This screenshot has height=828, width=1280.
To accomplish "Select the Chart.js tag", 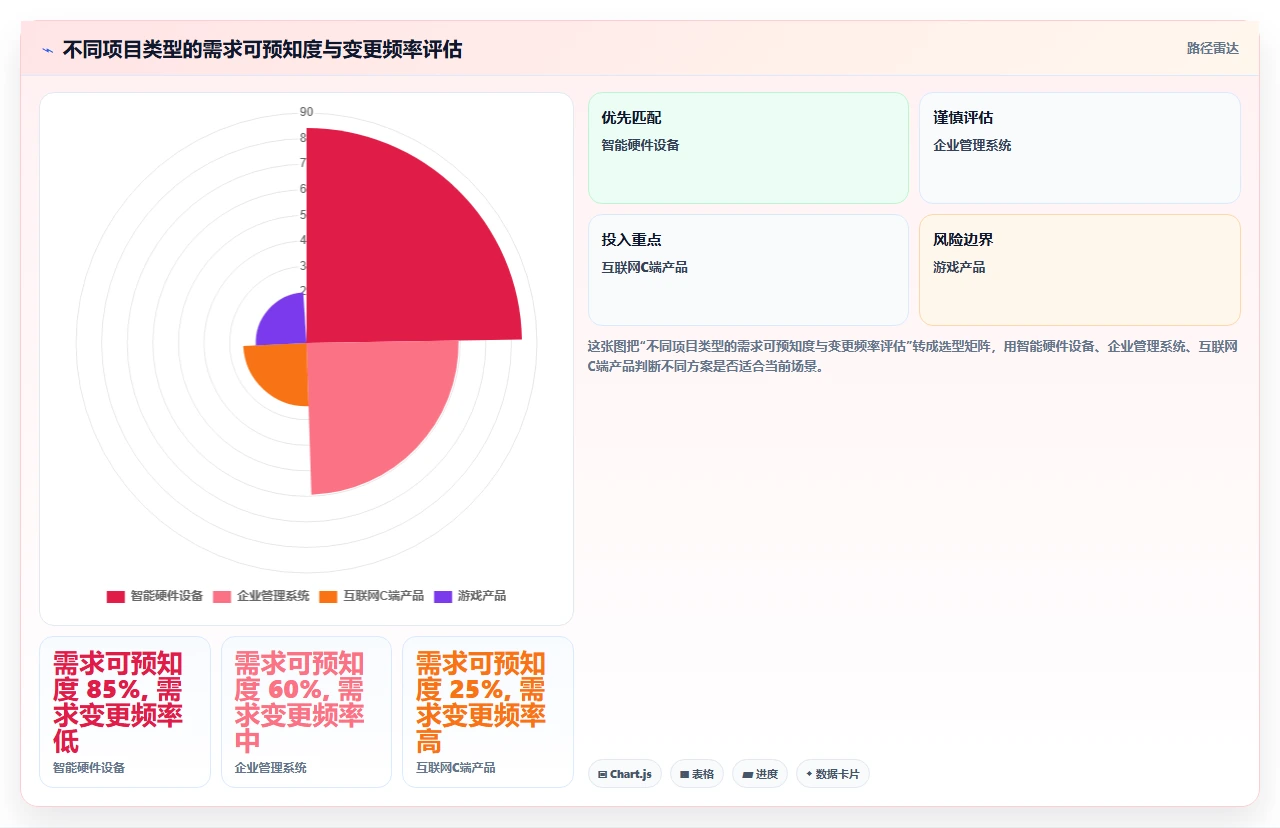I will coord(625,774).
